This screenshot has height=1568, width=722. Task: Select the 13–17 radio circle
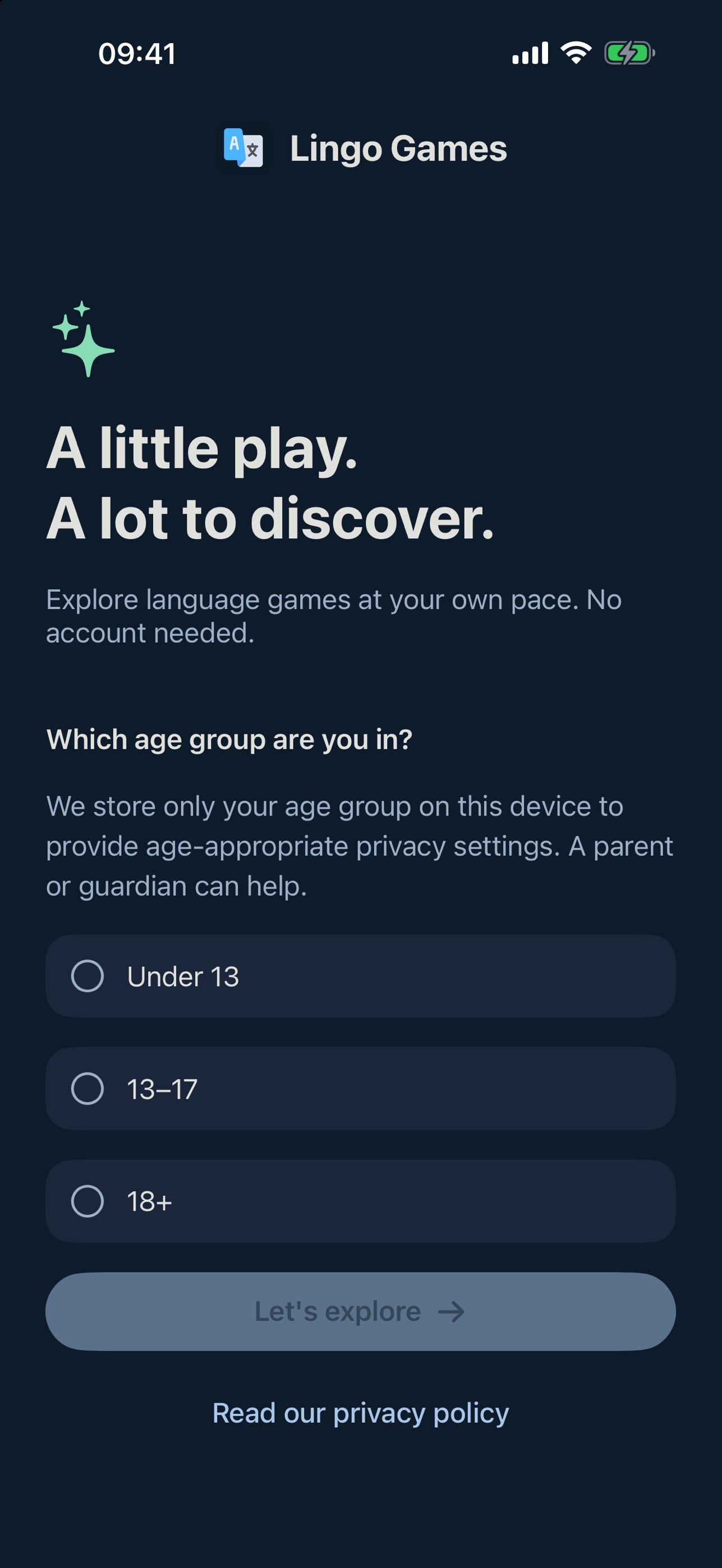point(88,1089)
